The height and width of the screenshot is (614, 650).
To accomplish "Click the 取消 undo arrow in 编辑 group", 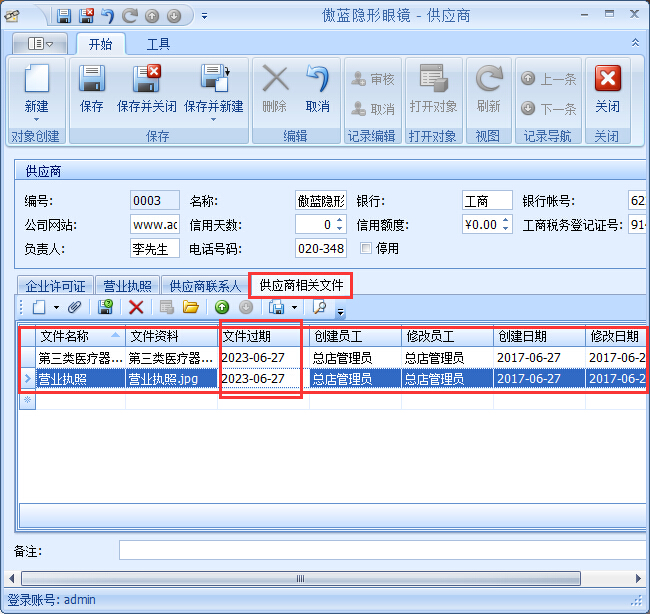I will click(318, 80).
